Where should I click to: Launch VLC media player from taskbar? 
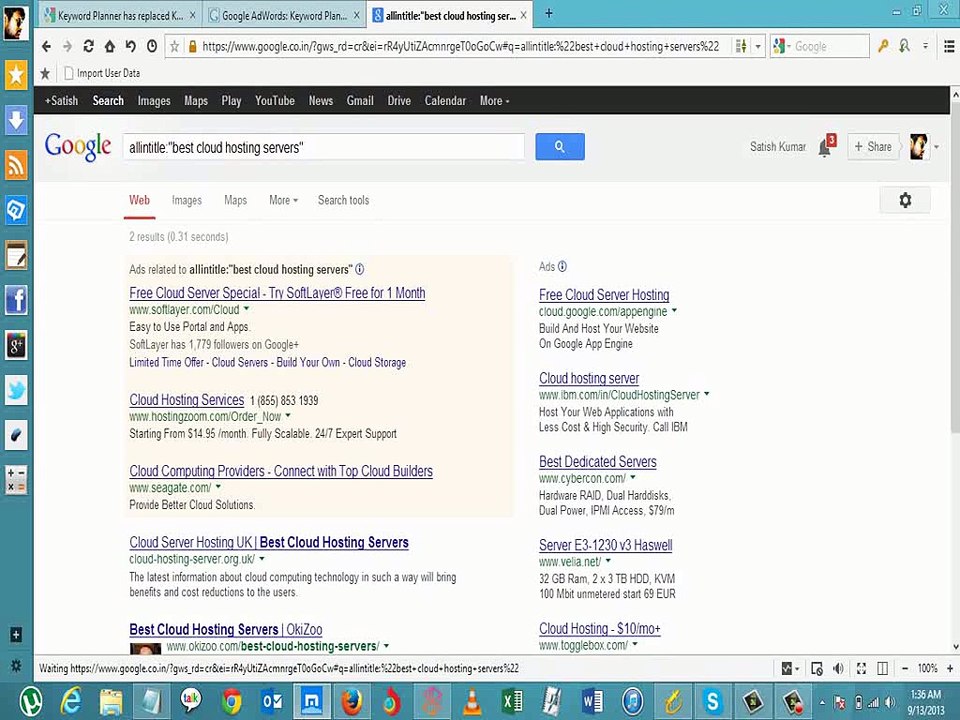click(471, 702)
